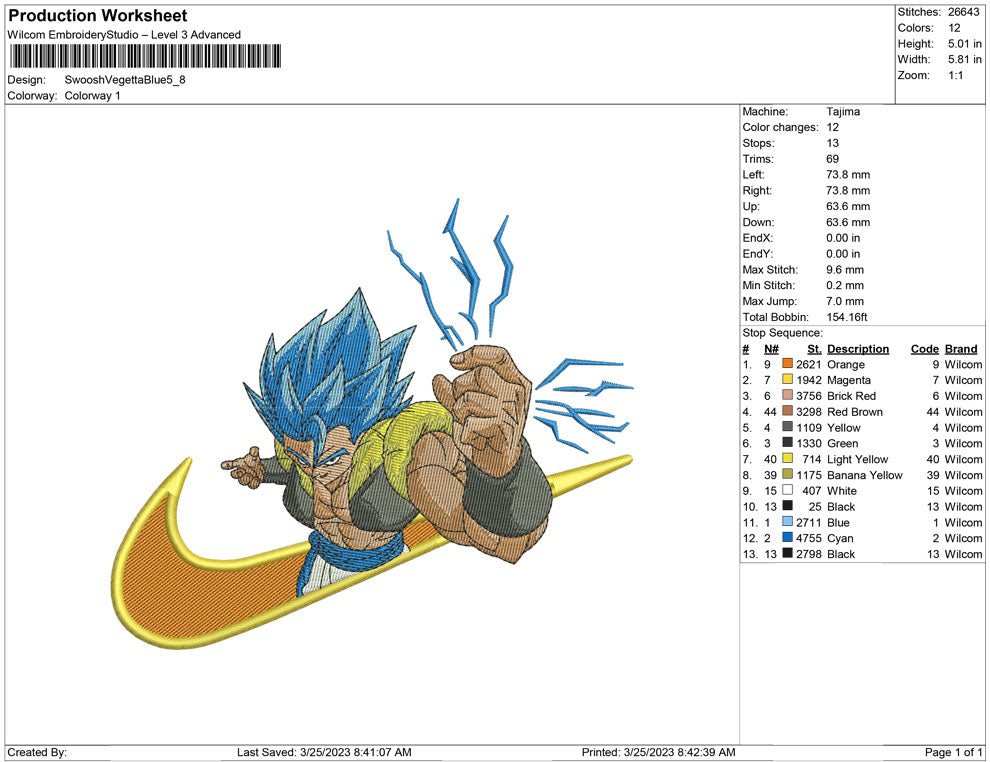This screenshot has height=762, width=990.
Task: Click stitch count 3298 in Red Brown row
Action: click(809, 412)
